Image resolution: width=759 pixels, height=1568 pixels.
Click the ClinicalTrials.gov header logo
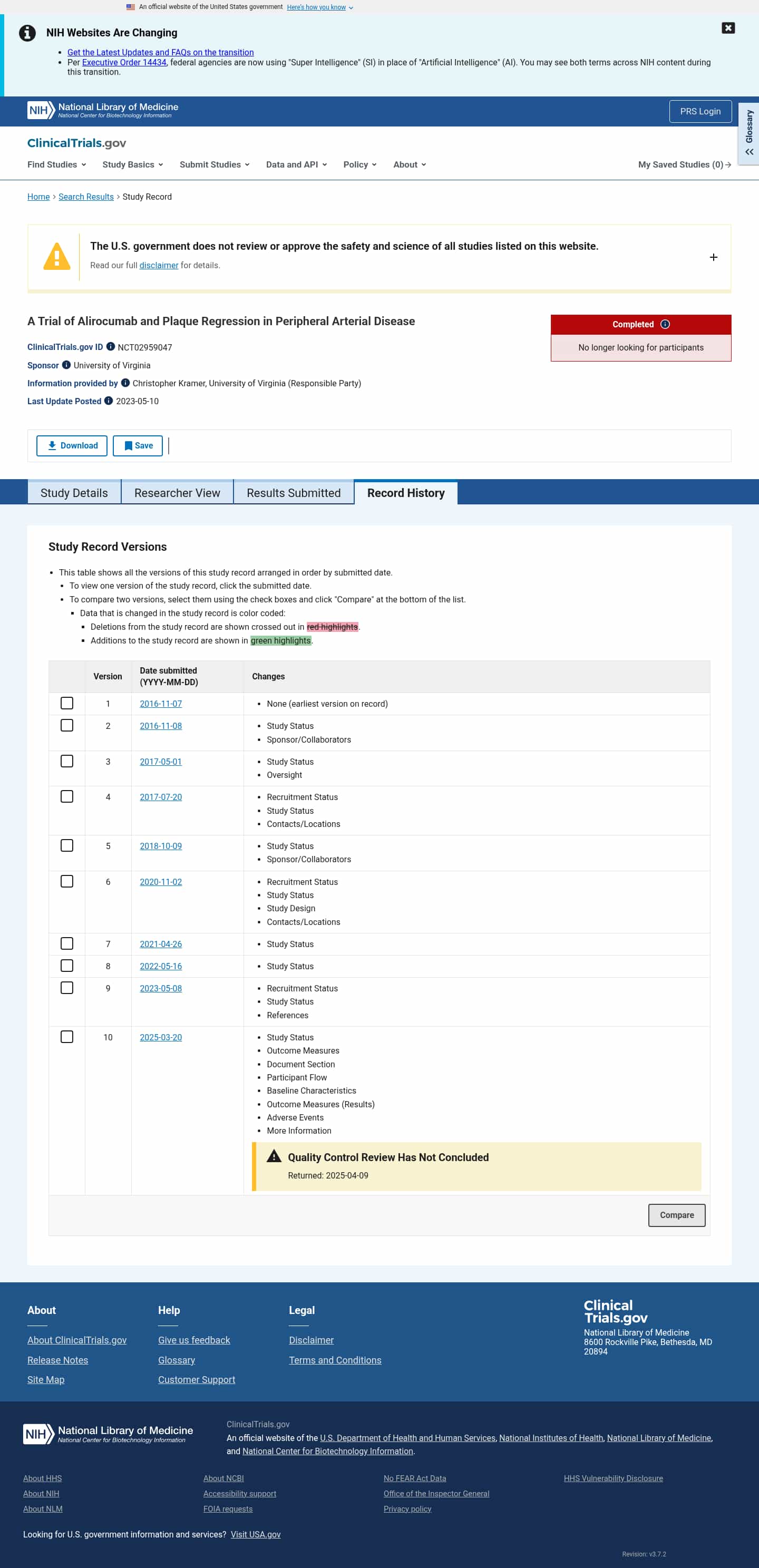coord(77,143)
